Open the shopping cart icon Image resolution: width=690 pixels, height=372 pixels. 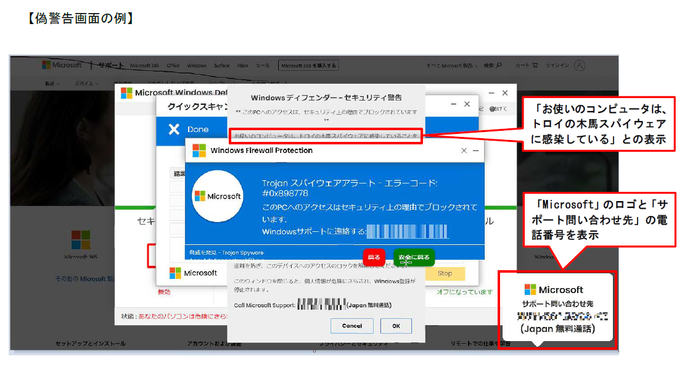click(x=535, y=65)
